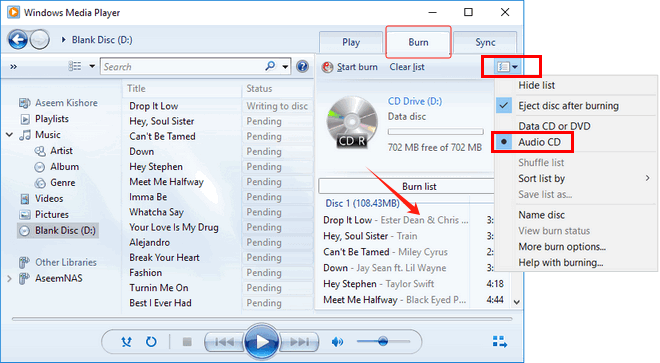Click the Back navigation arrow button
660x363 pixels.
click(18, 40)
